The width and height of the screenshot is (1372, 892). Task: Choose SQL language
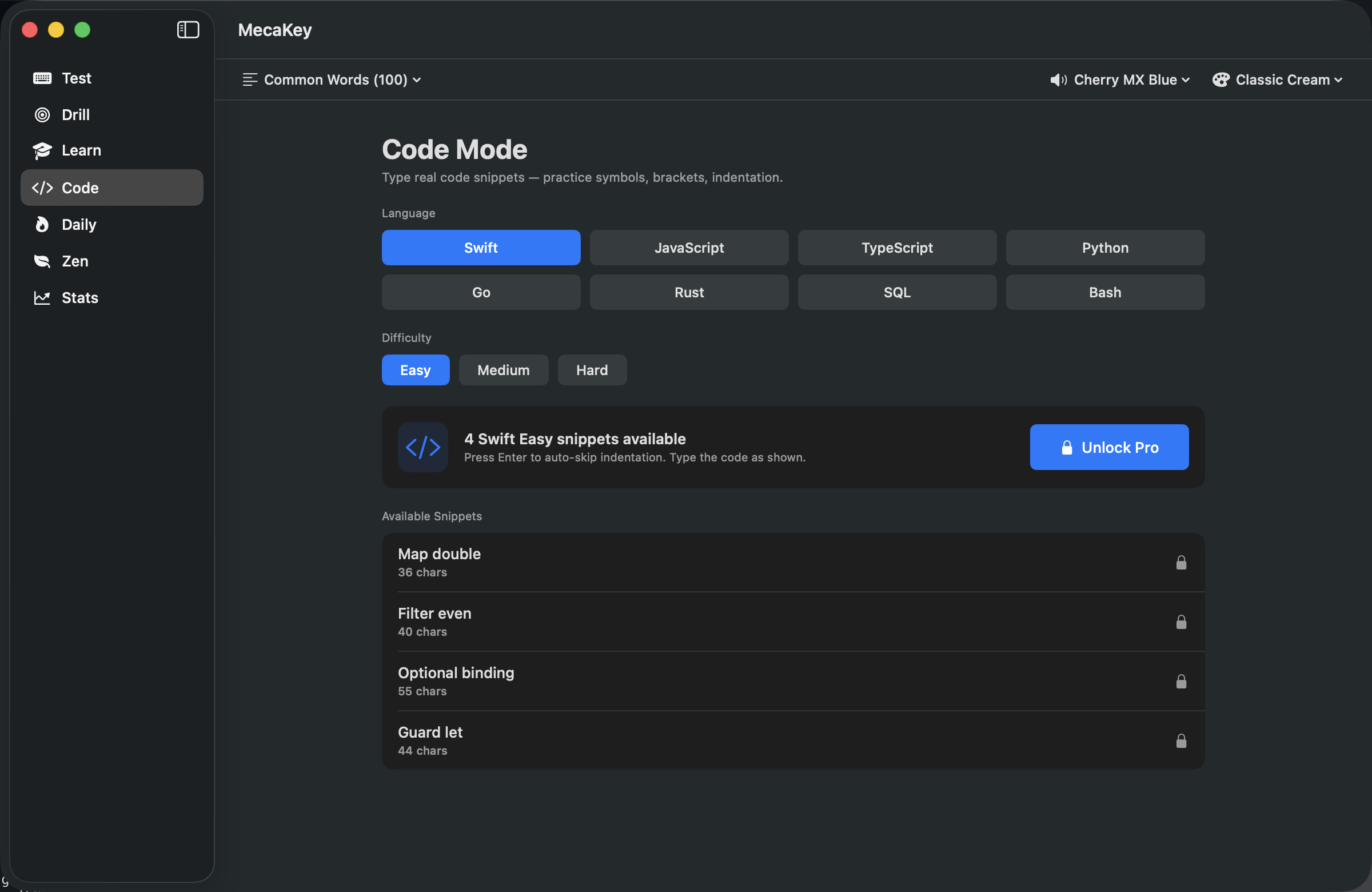897,292
